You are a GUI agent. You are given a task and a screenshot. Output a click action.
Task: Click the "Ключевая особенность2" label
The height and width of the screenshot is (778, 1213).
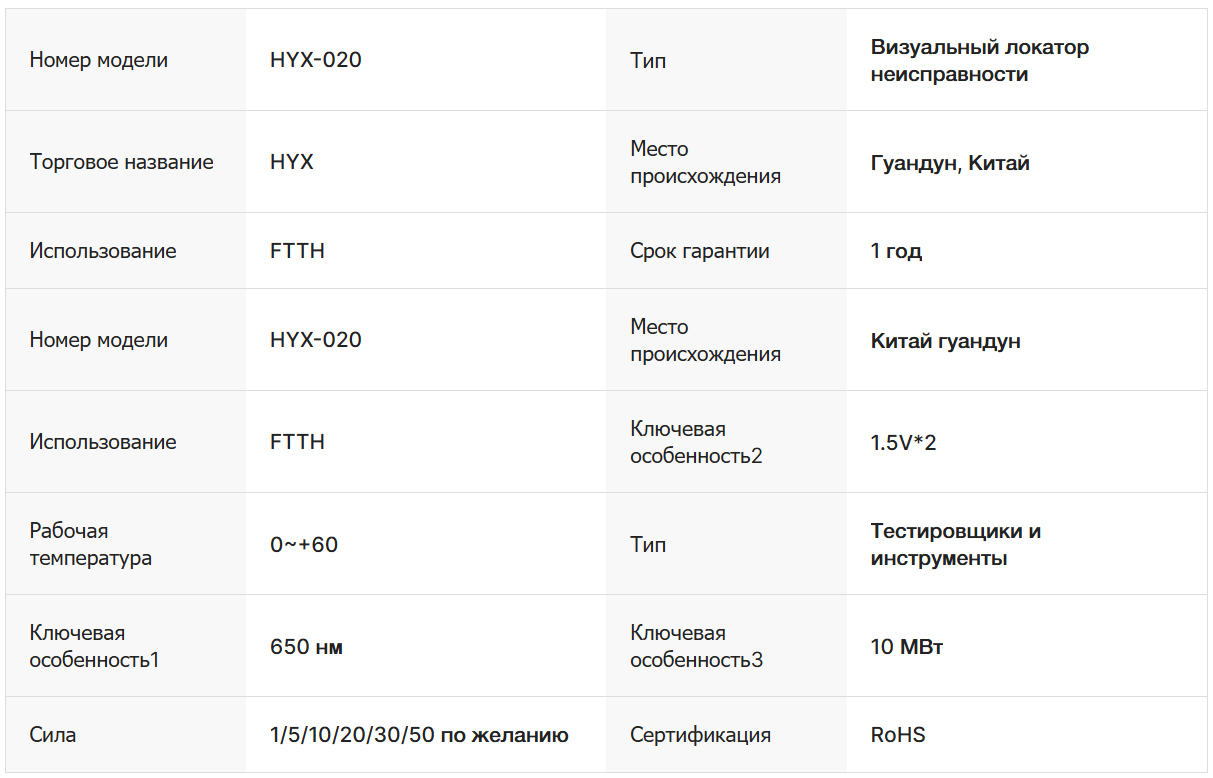point(696,442)
